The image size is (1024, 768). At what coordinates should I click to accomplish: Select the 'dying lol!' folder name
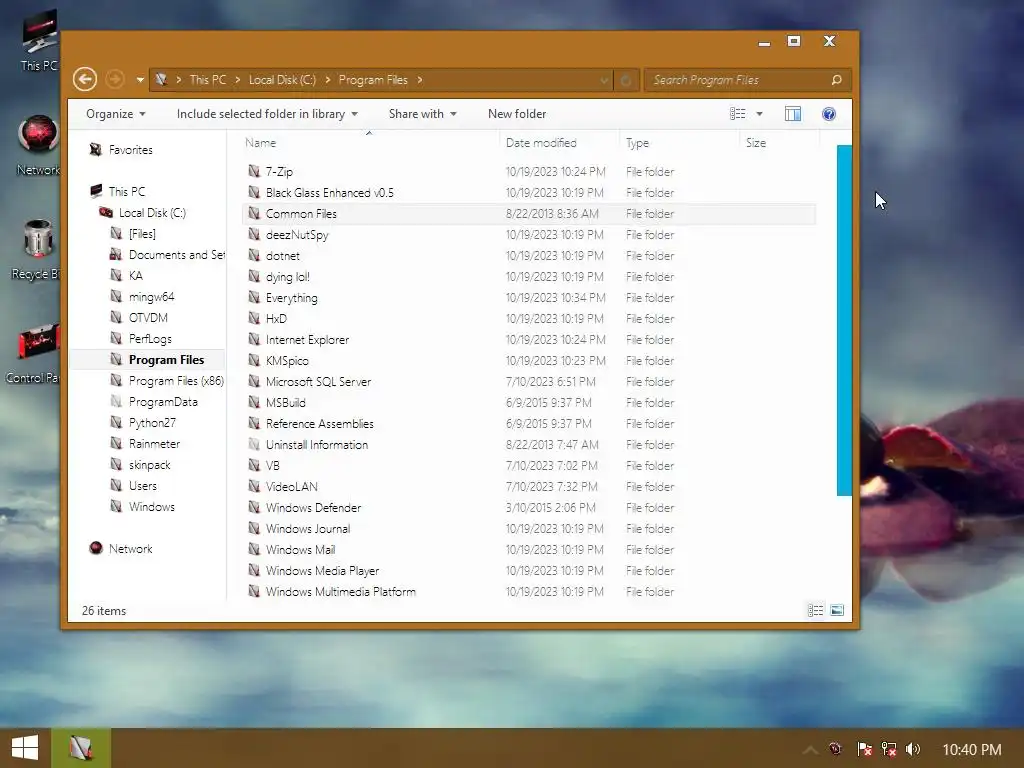(x=287, y=277)
